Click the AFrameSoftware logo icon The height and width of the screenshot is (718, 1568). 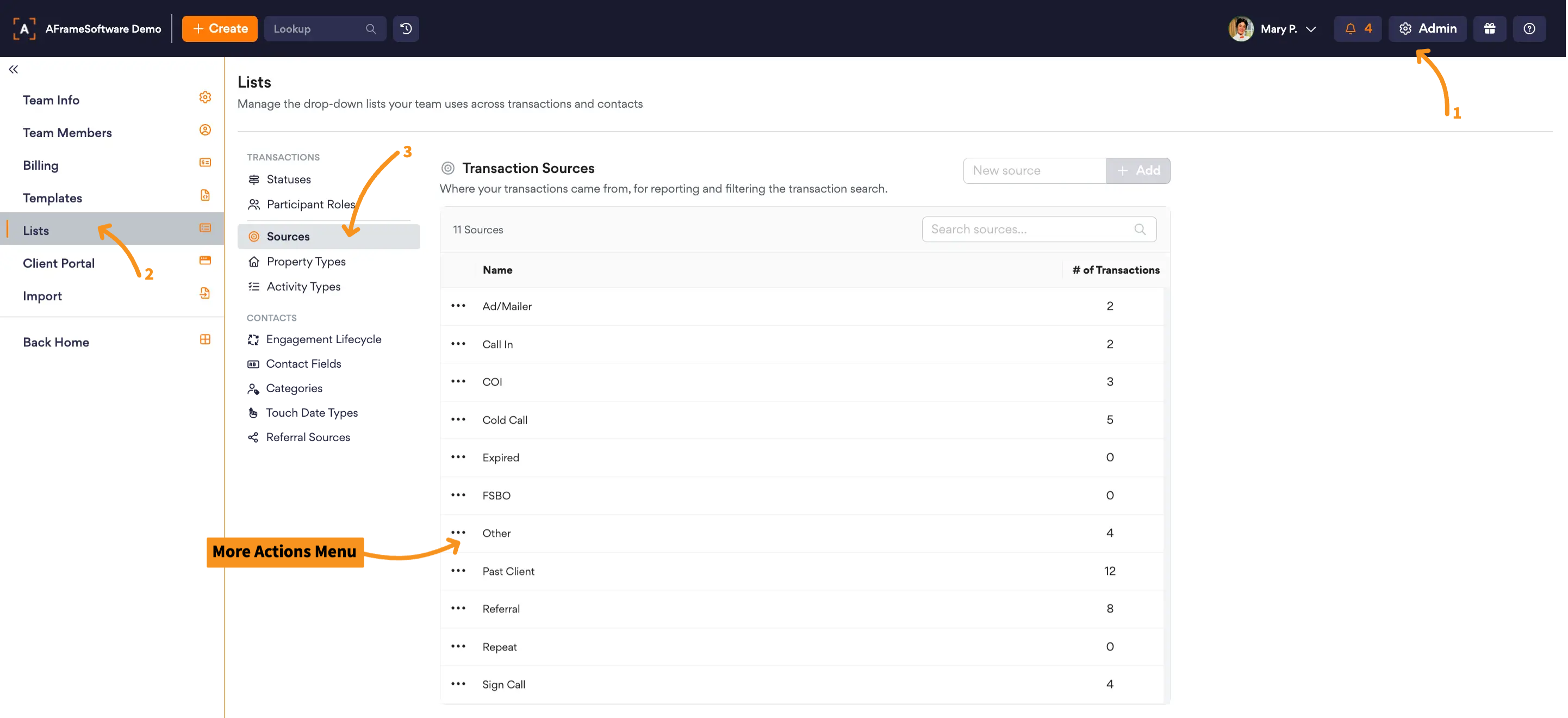(x=24, y=29)
